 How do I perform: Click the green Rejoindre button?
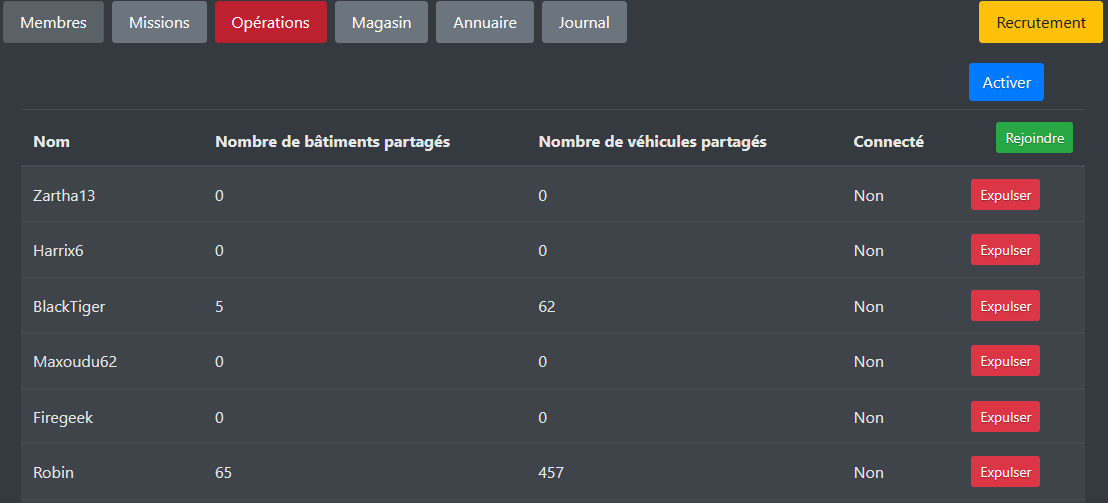(1034, 138)
